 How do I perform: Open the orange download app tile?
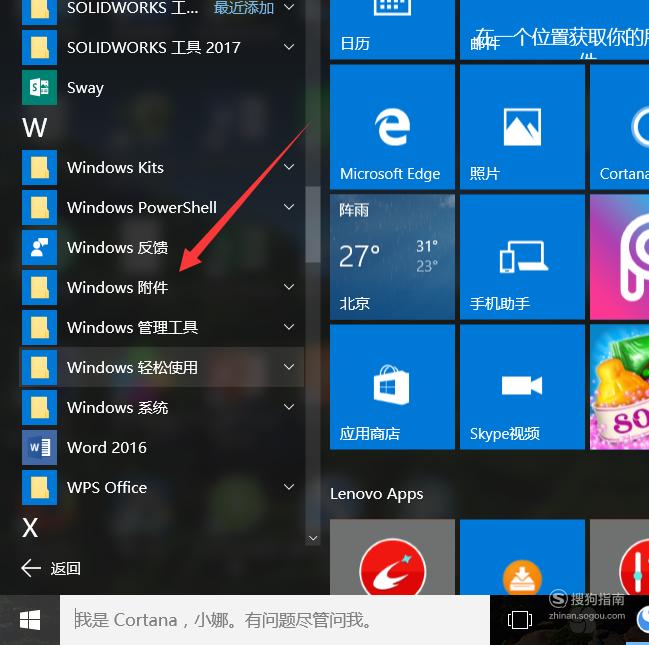522,557
